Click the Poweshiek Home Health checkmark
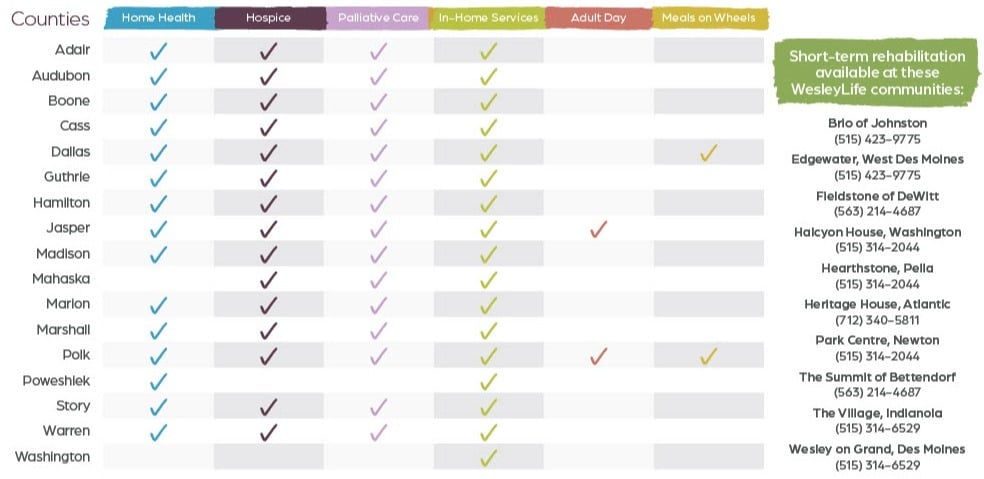Image resolution: width=984 pixels, height=479 pixels. pyautogui.click(x=158, y=381)
